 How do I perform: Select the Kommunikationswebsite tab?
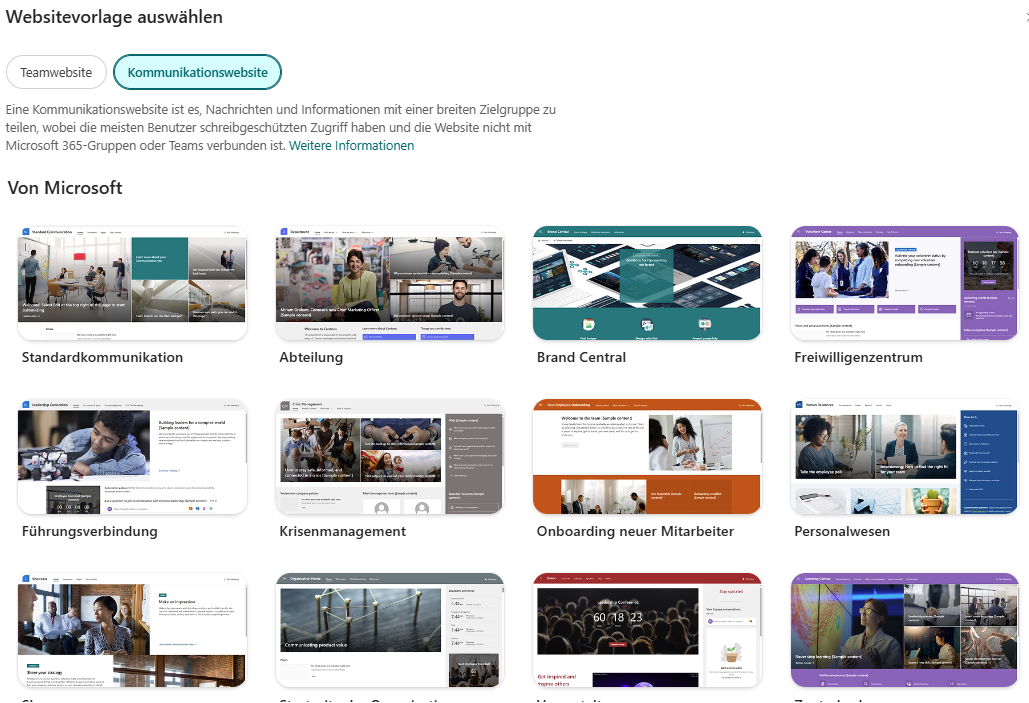pos(198,72)
